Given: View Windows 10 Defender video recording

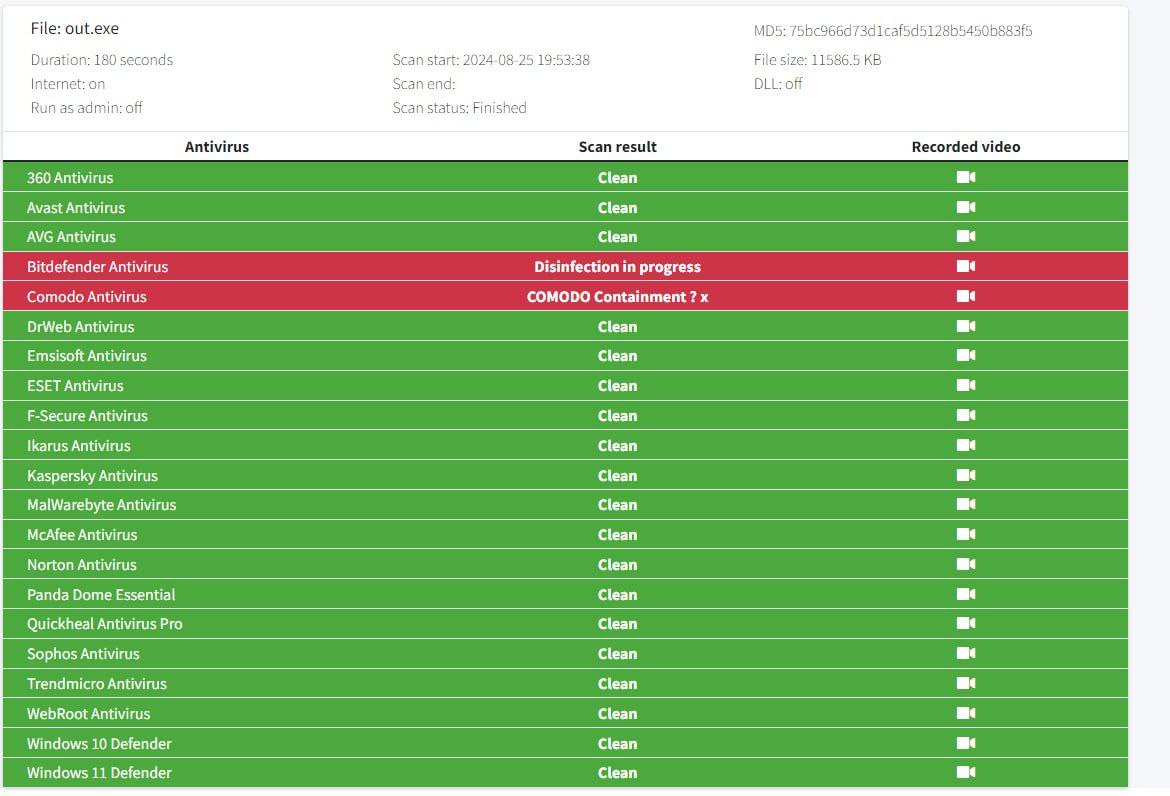Looking at the screenshot, I should click(966, 742).
